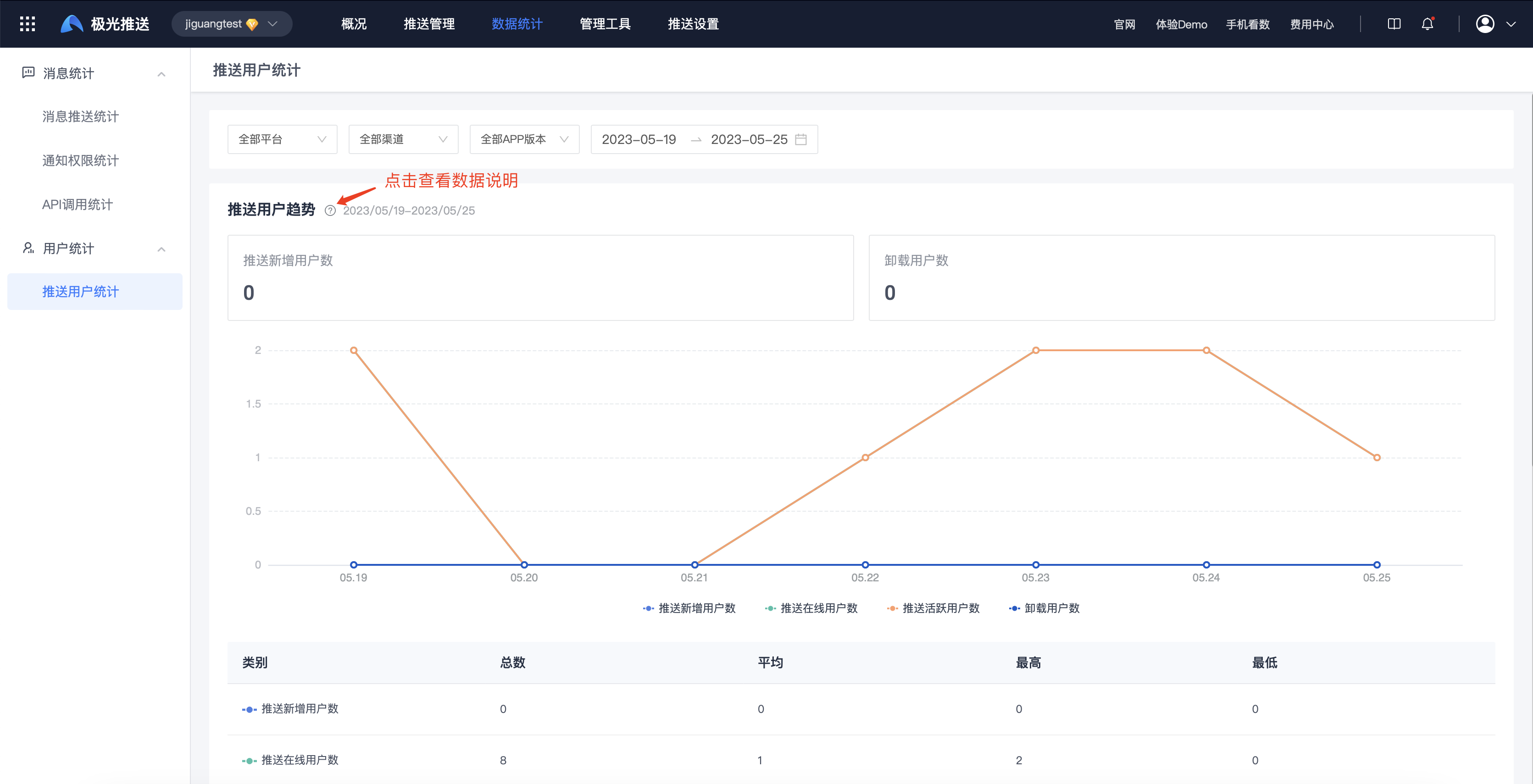1533x784 pixels.
Task: Click the diamond VIP badge icon
Action: click(x=252, y=24)
